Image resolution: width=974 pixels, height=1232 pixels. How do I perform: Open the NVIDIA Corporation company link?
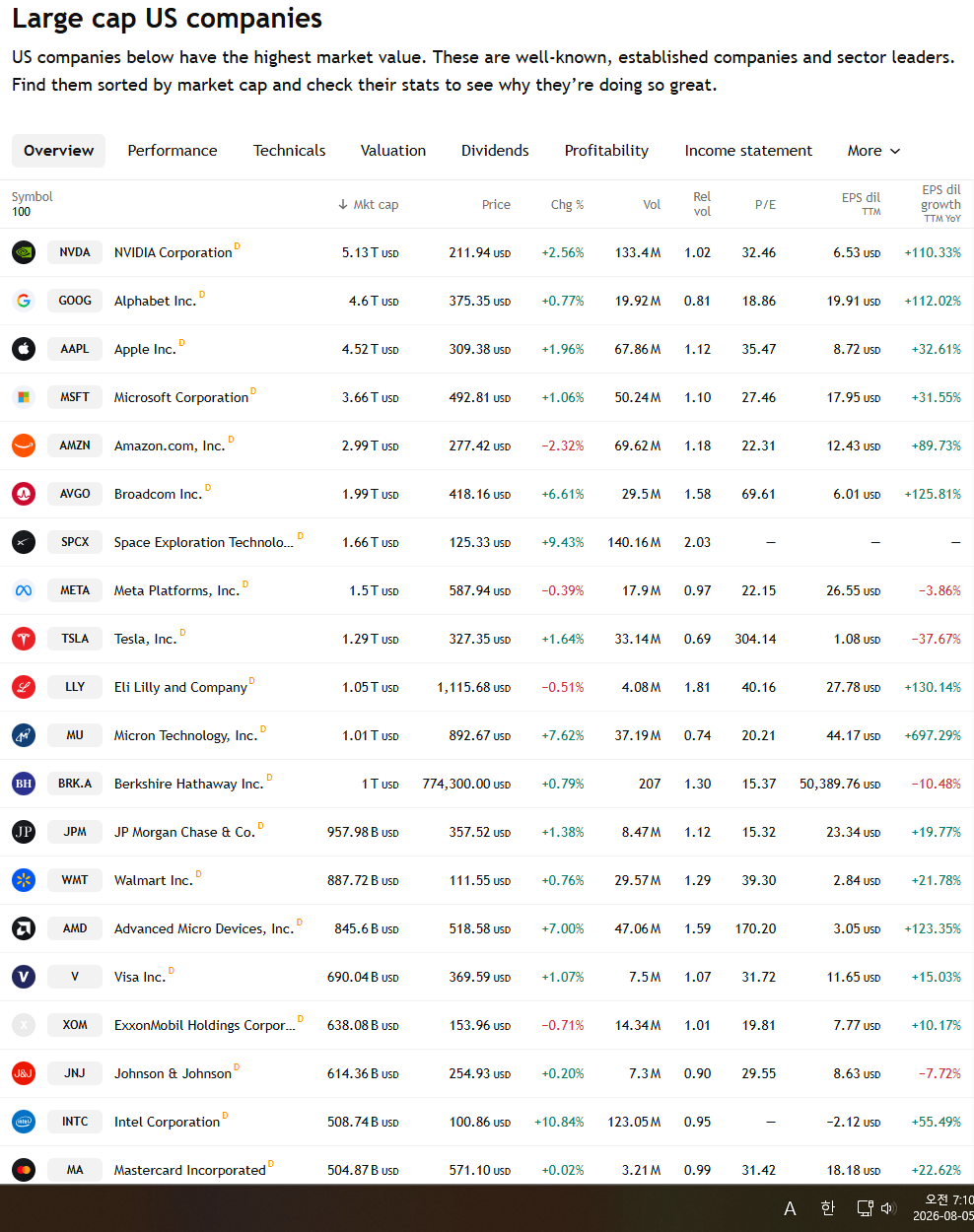174,253
